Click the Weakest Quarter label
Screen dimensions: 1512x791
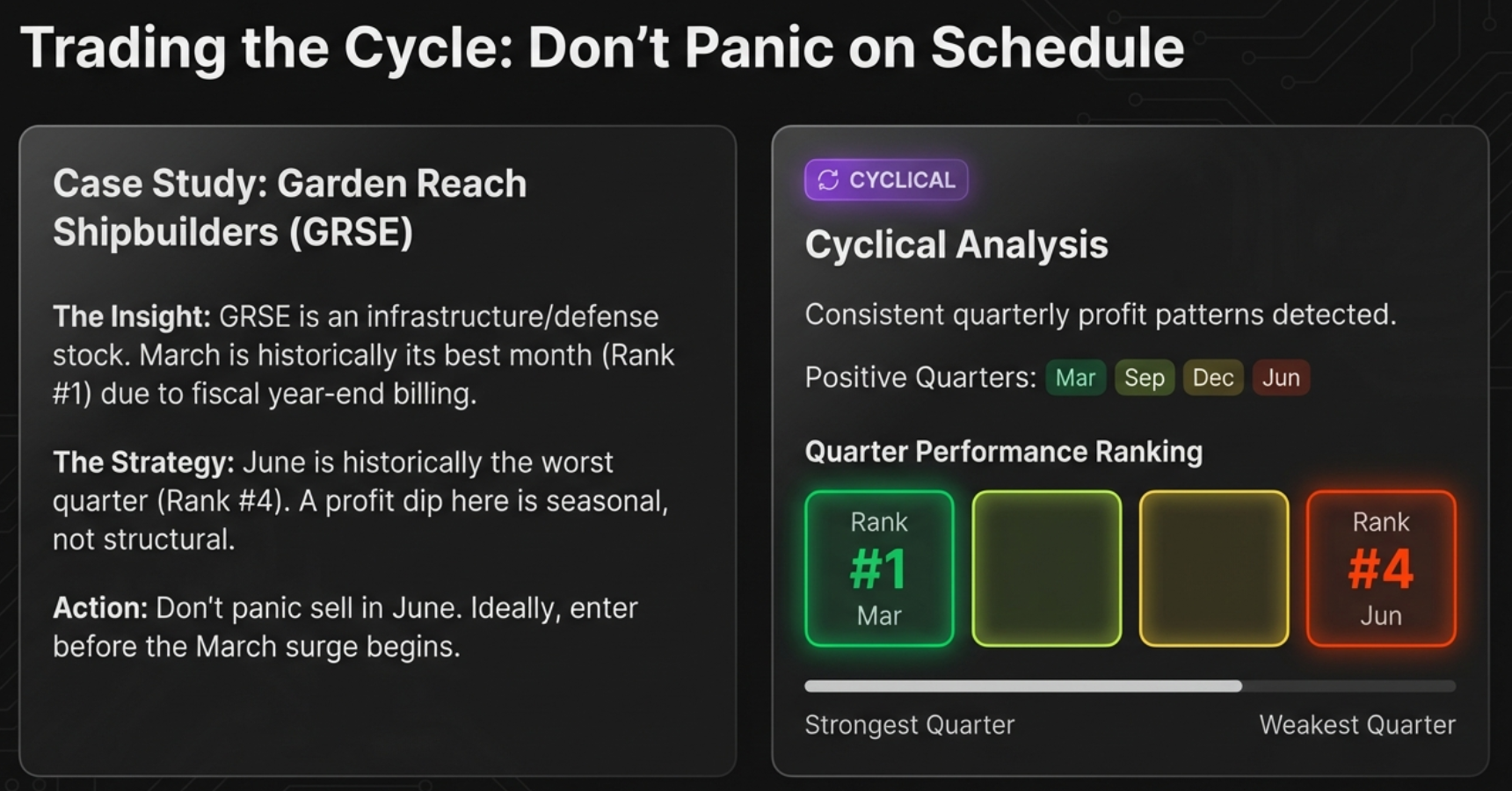click(x=1356, y=725)
